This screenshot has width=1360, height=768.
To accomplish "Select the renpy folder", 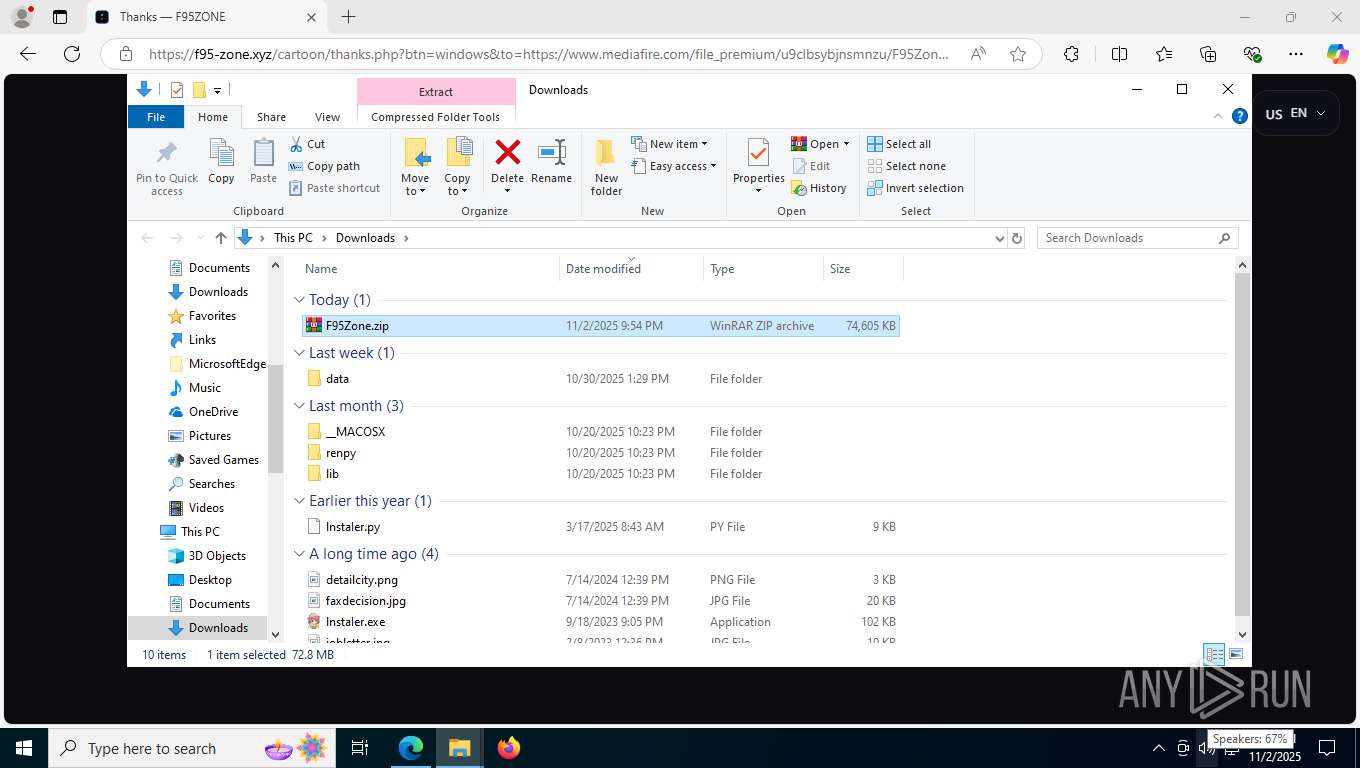I will coord(601,453).
